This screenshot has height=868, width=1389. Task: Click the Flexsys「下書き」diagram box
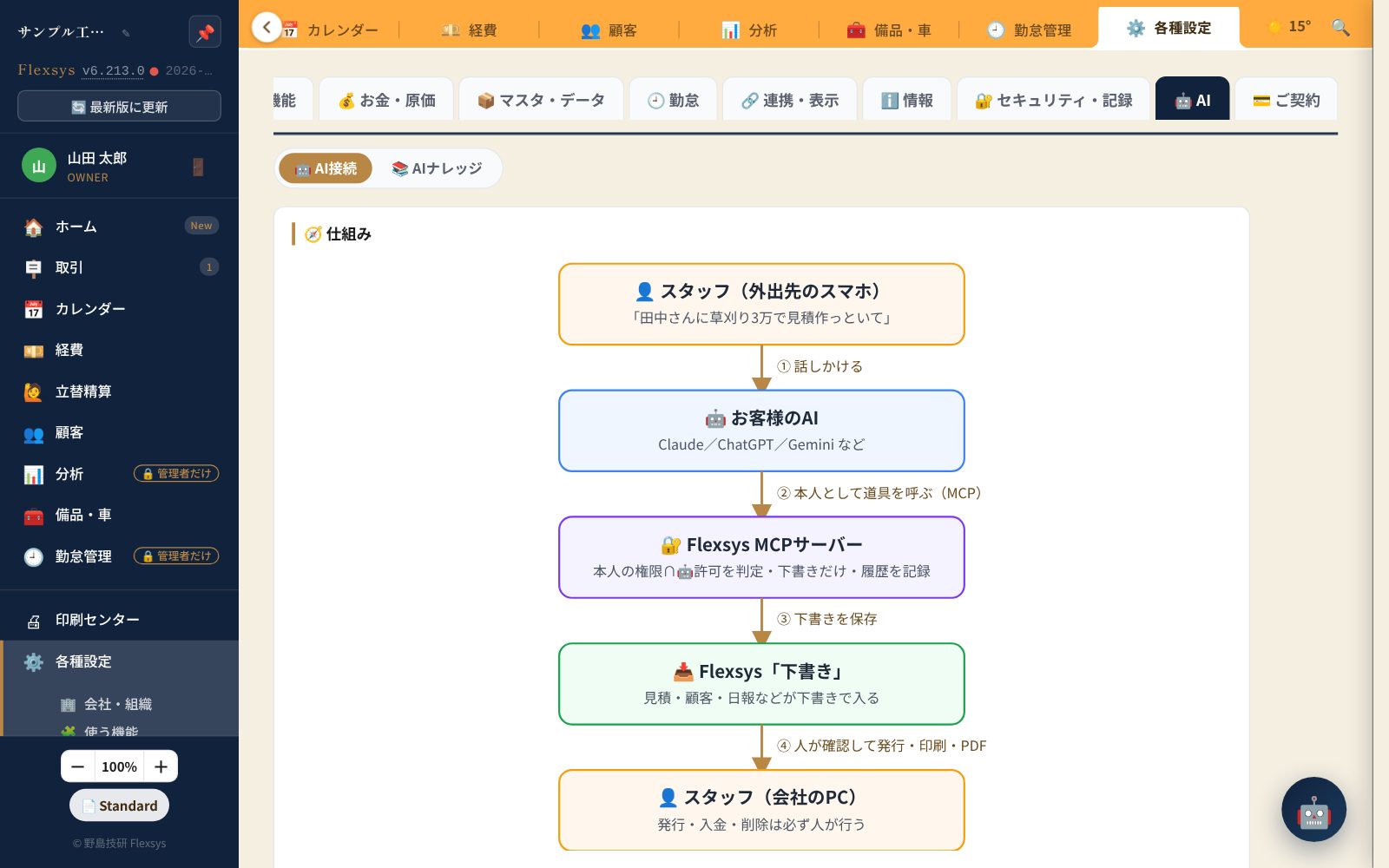point(761,684)
